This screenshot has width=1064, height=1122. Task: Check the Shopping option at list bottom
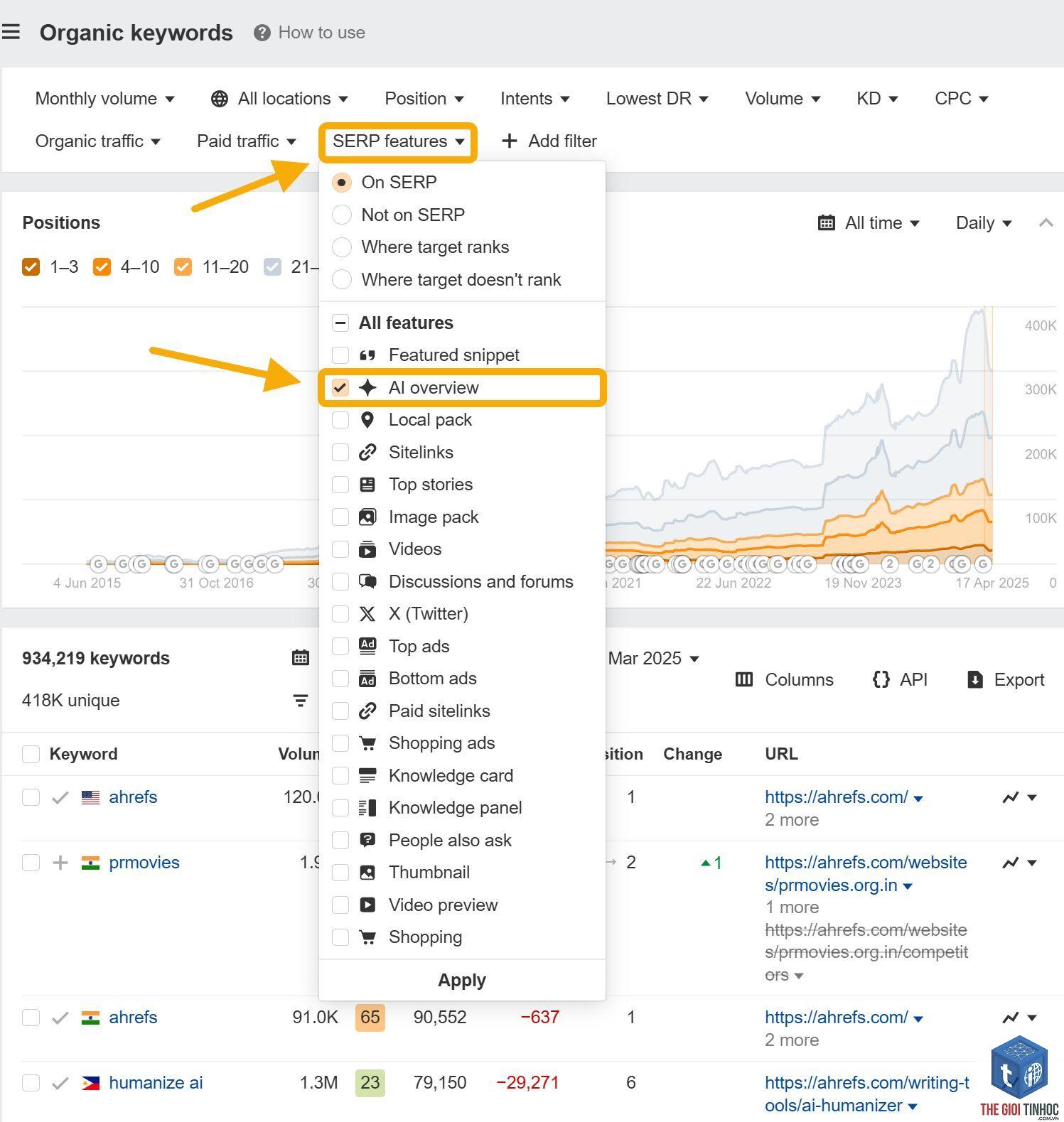(x=340, y=937)
